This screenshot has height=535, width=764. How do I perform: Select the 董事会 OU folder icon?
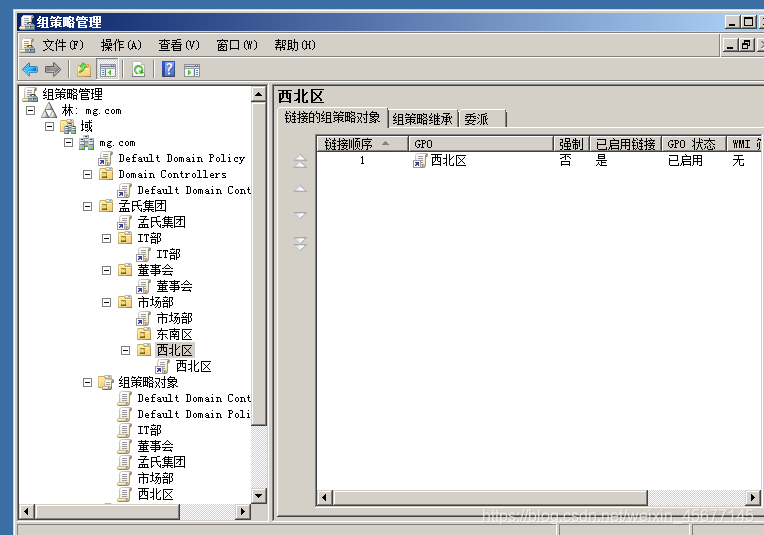(x=125, y=270)
